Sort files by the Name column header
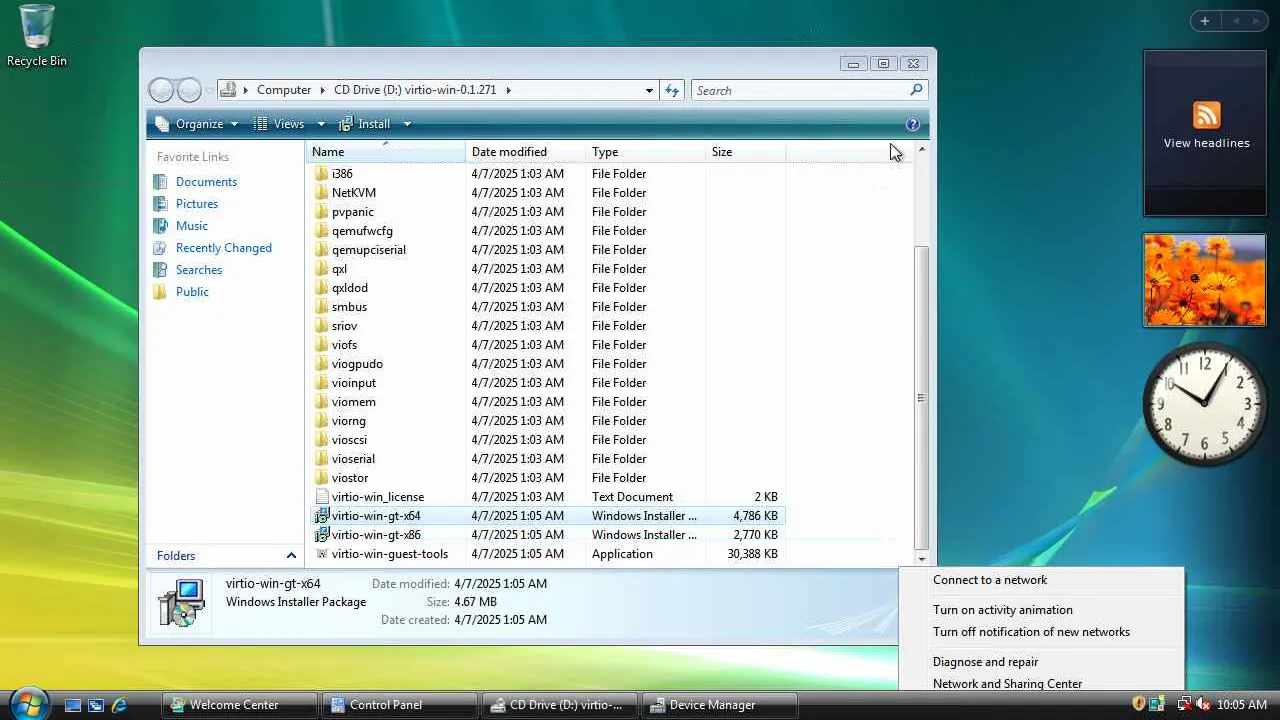Screen dimensions: 1280x720 click(x=386, y=152)
